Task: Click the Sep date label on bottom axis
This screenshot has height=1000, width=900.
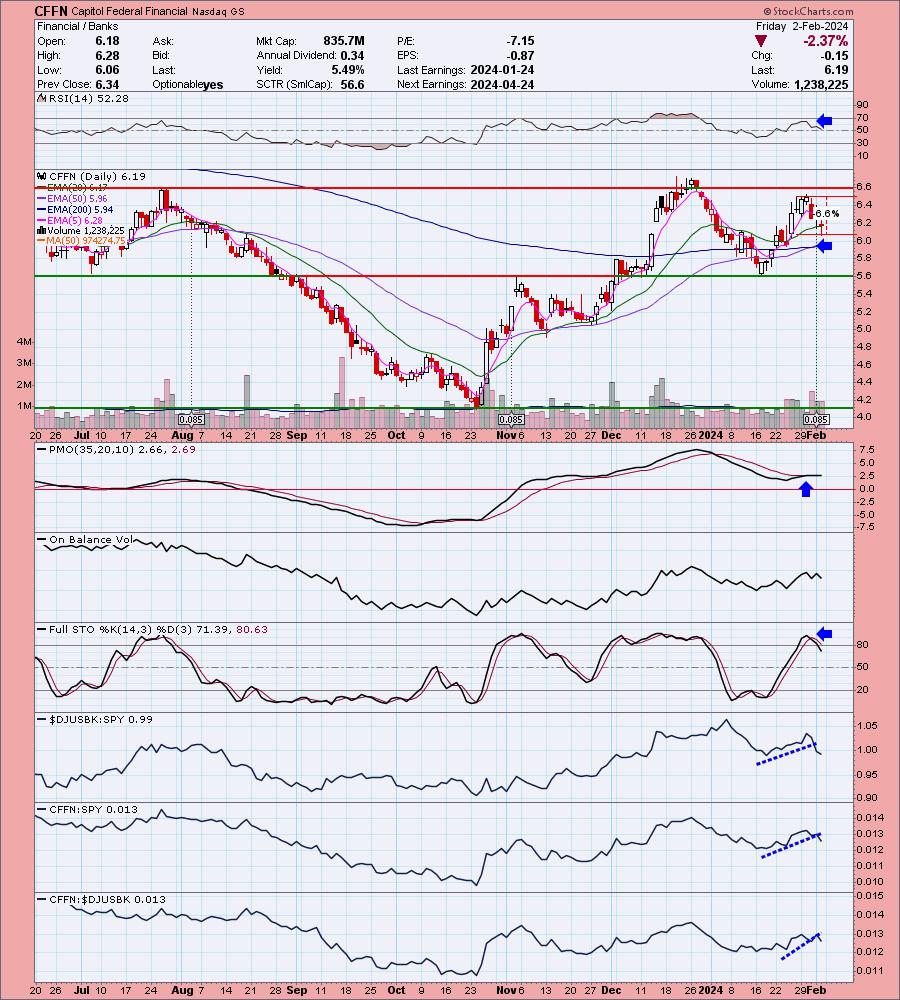Action: [x=297, y=990]
